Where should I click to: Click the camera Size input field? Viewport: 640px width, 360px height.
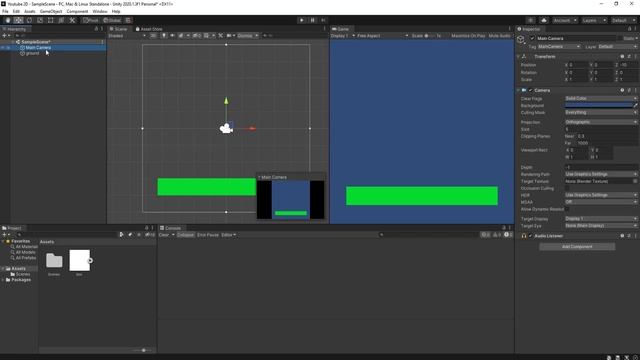click(601, 129)
